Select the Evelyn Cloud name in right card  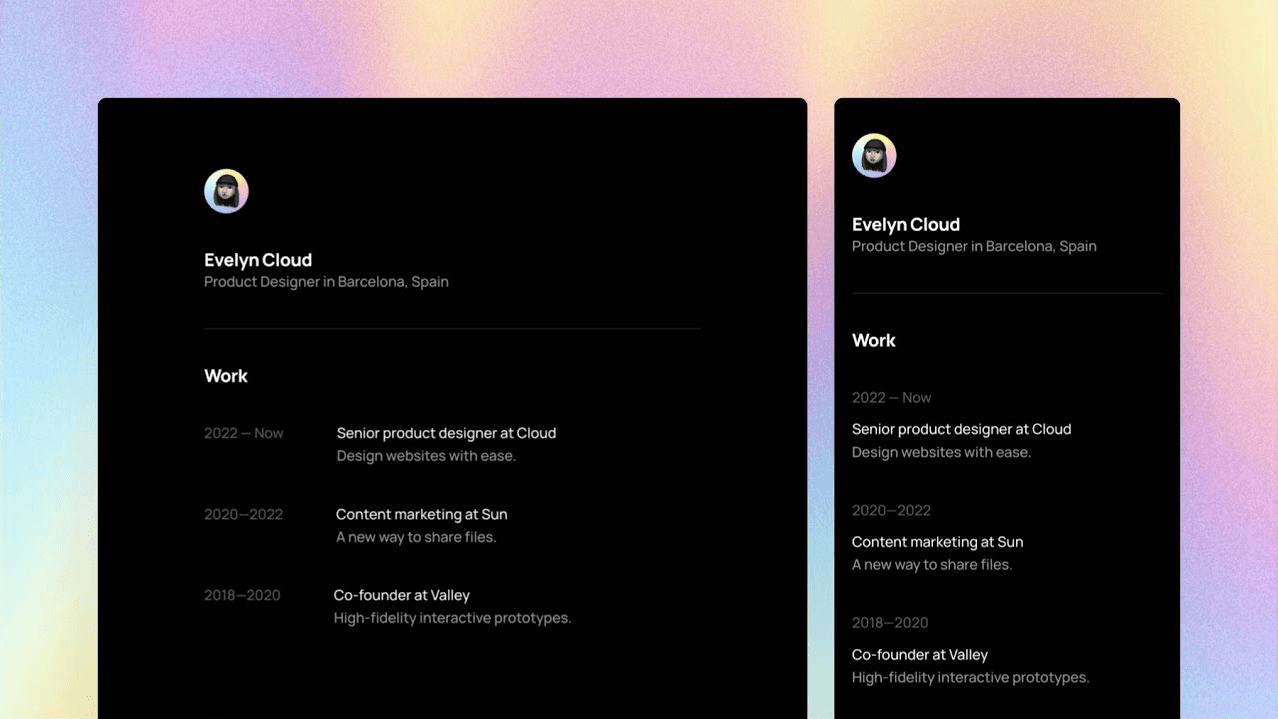click(906, 225)
